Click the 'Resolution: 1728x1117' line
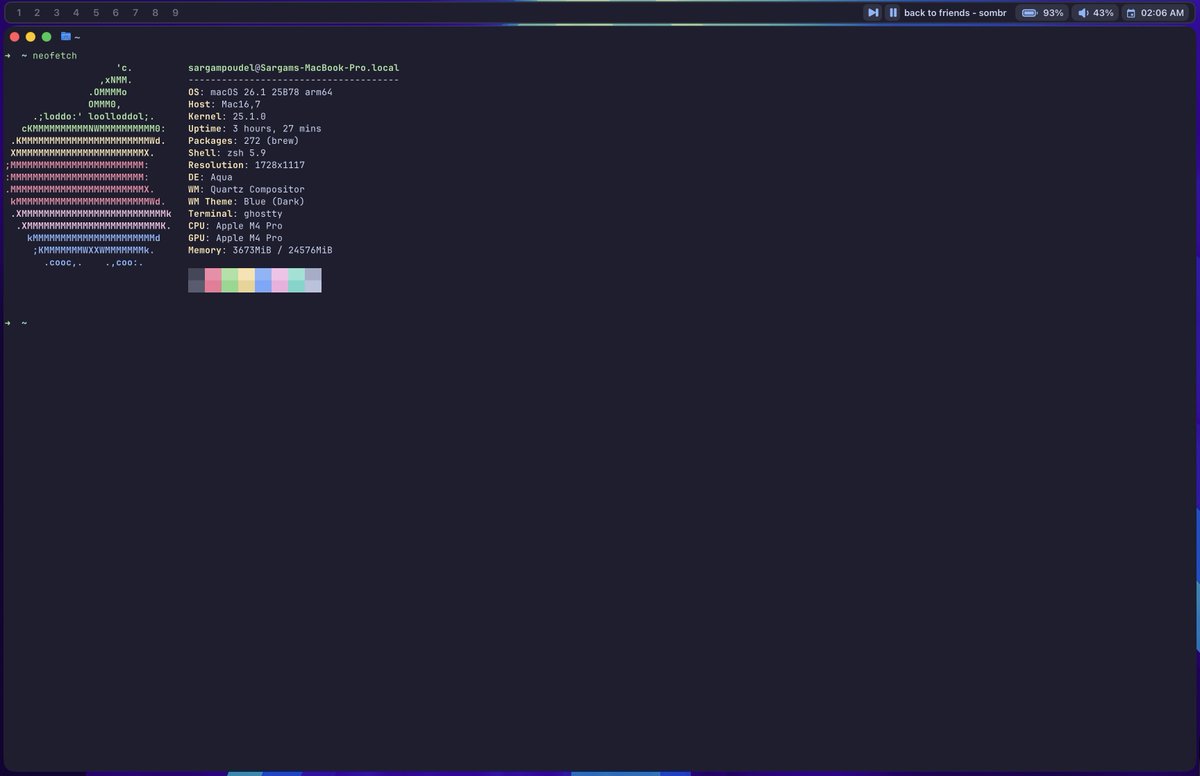The width and height of the screenshot is (1200, 776). tap(246, 165)
